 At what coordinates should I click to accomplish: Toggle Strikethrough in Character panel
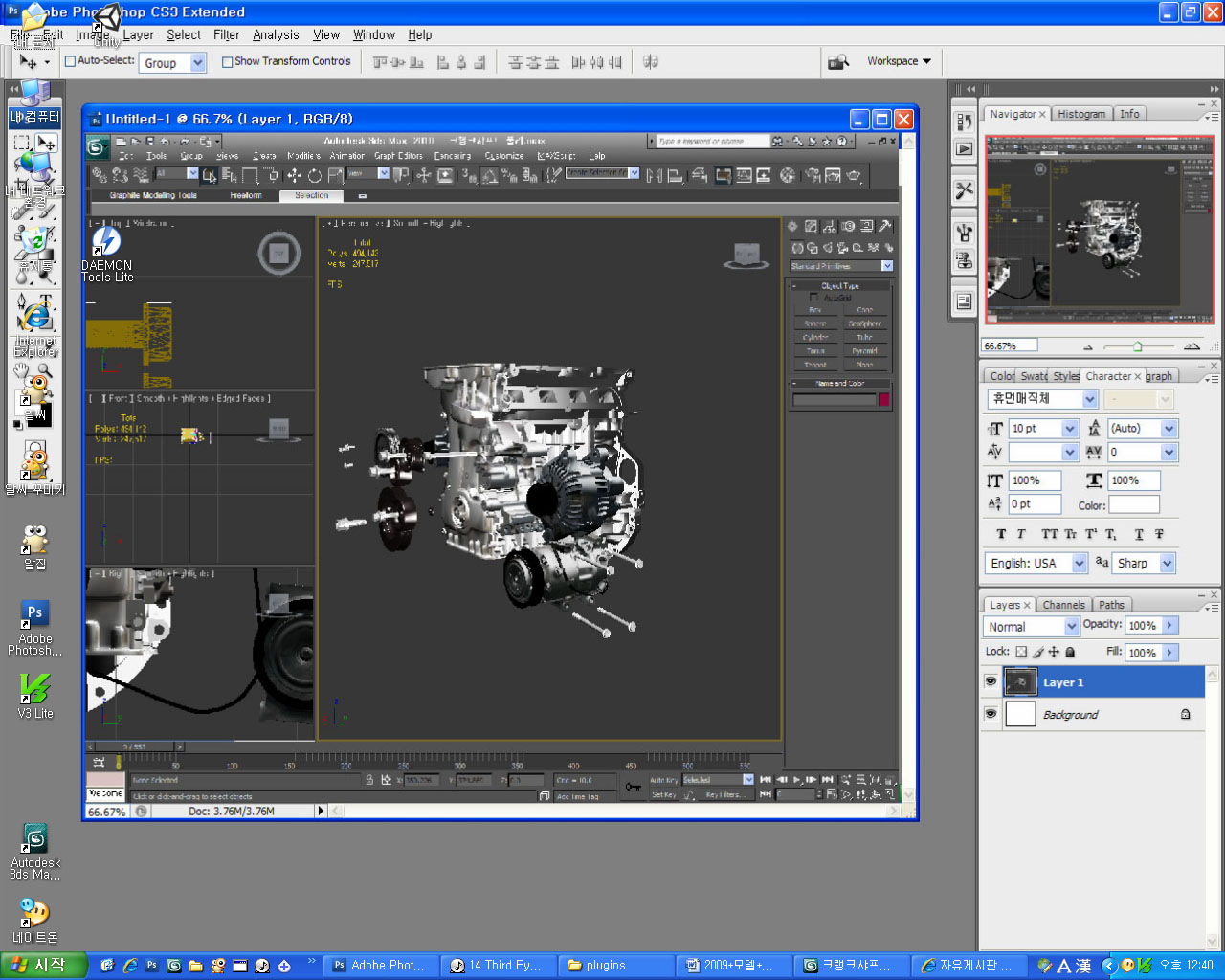point(1159,534)
